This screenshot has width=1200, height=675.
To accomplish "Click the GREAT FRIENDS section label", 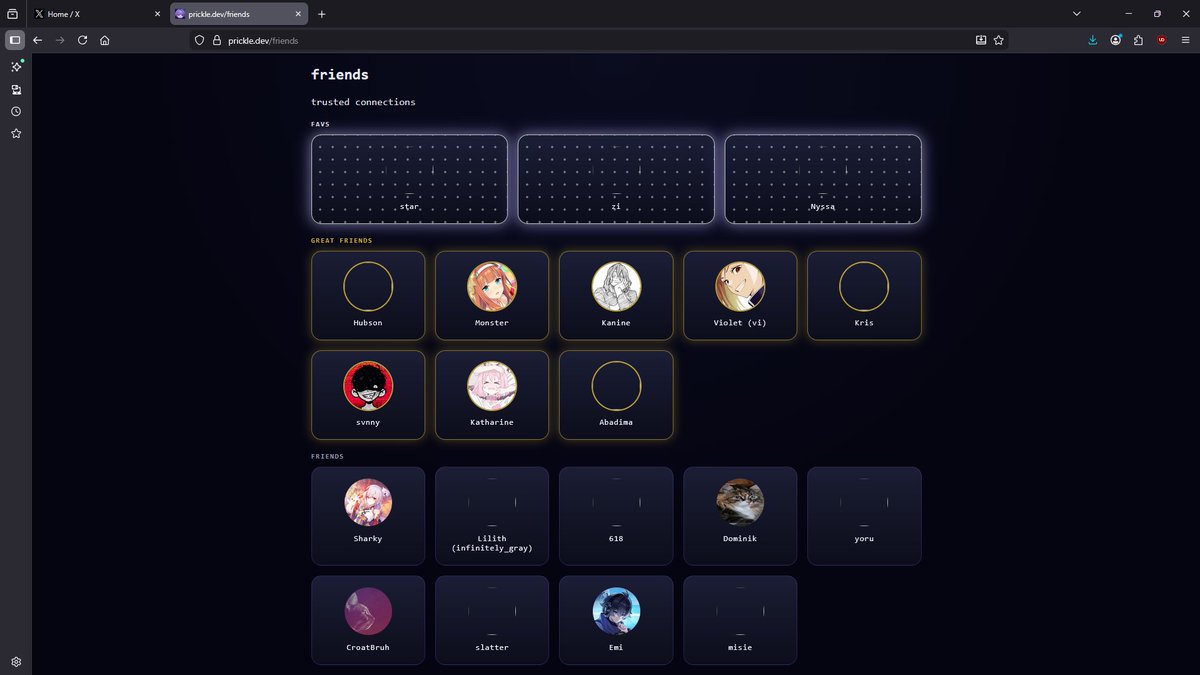I will [342, 241].
